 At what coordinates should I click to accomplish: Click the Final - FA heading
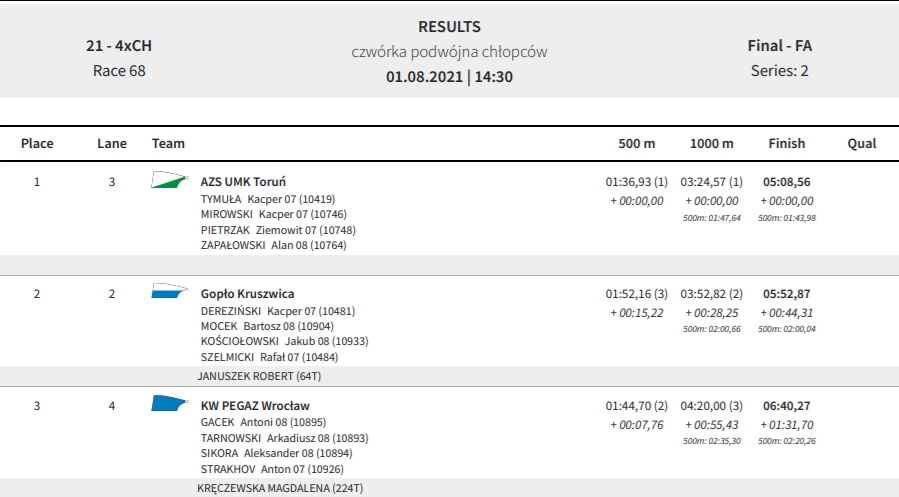[x=780, y=45]
